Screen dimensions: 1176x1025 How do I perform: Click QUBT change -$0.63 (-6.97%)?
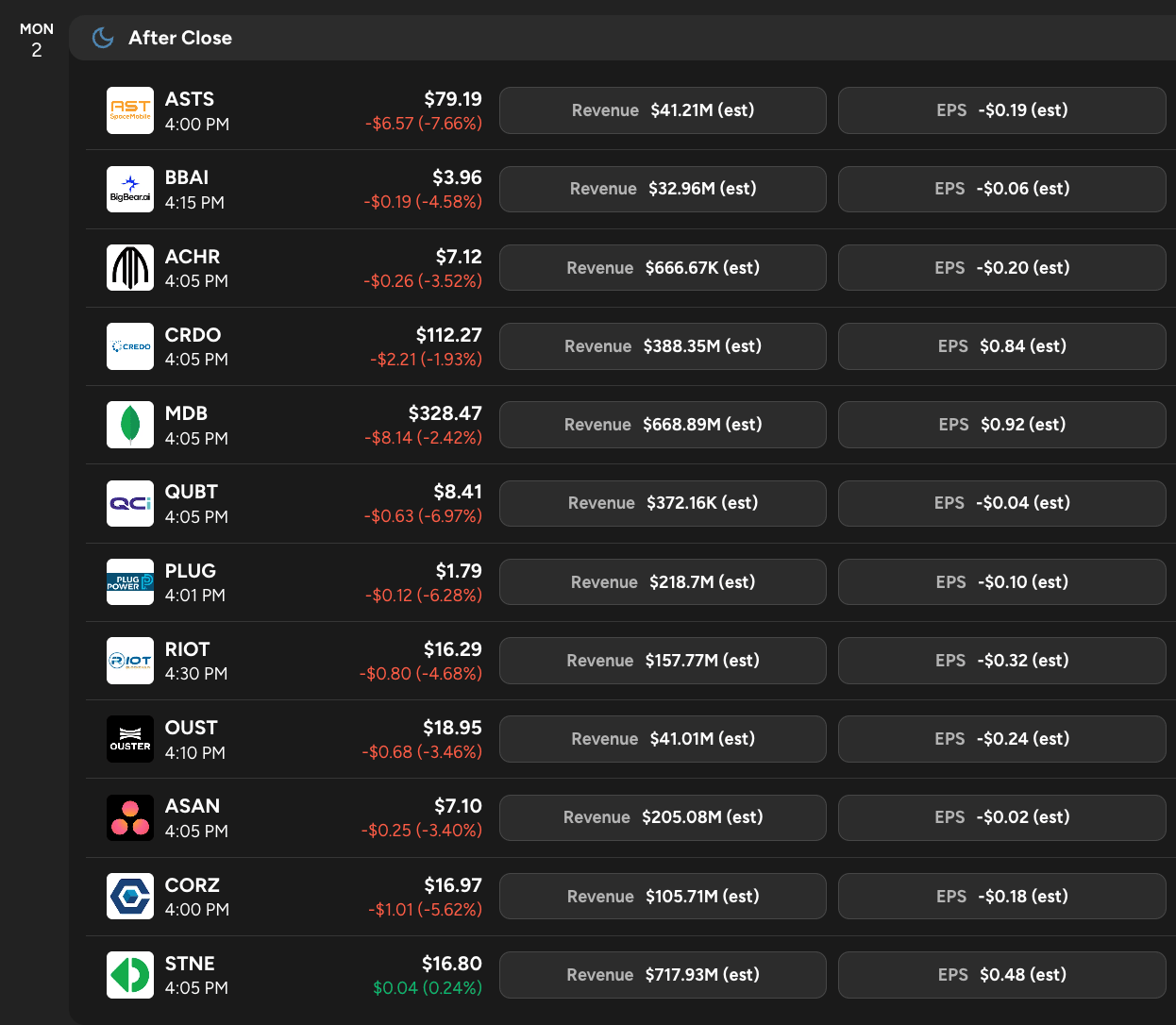tap(423, 516)
